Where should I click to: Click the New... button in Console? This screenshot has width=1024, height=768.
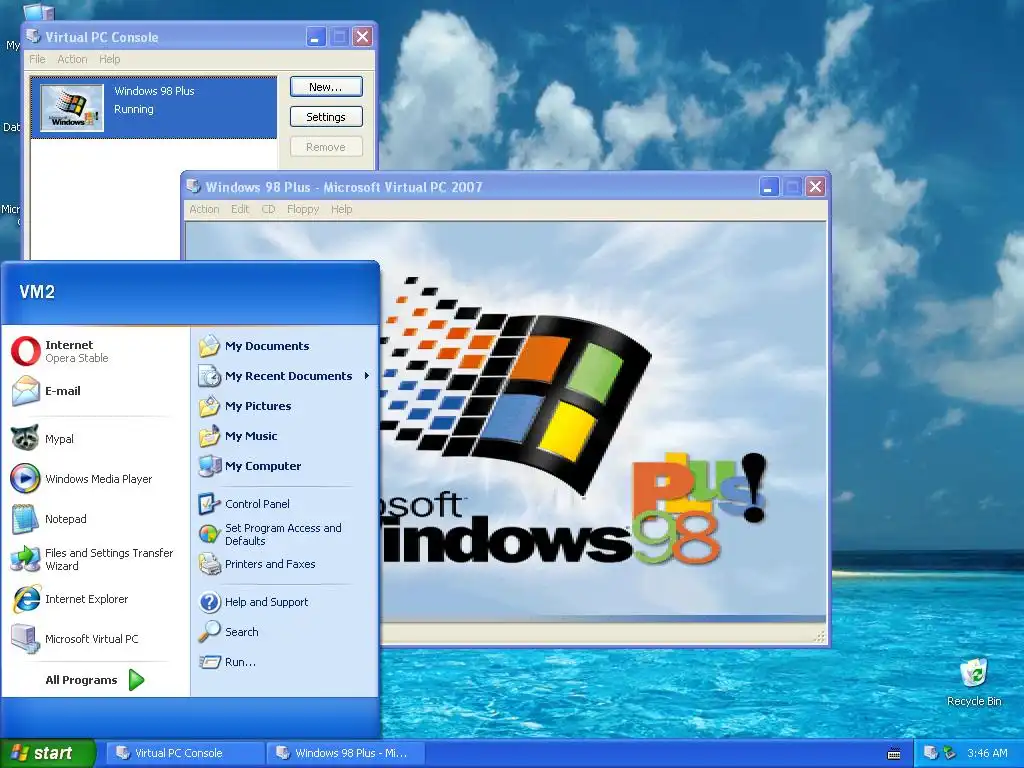click(326, 87)
